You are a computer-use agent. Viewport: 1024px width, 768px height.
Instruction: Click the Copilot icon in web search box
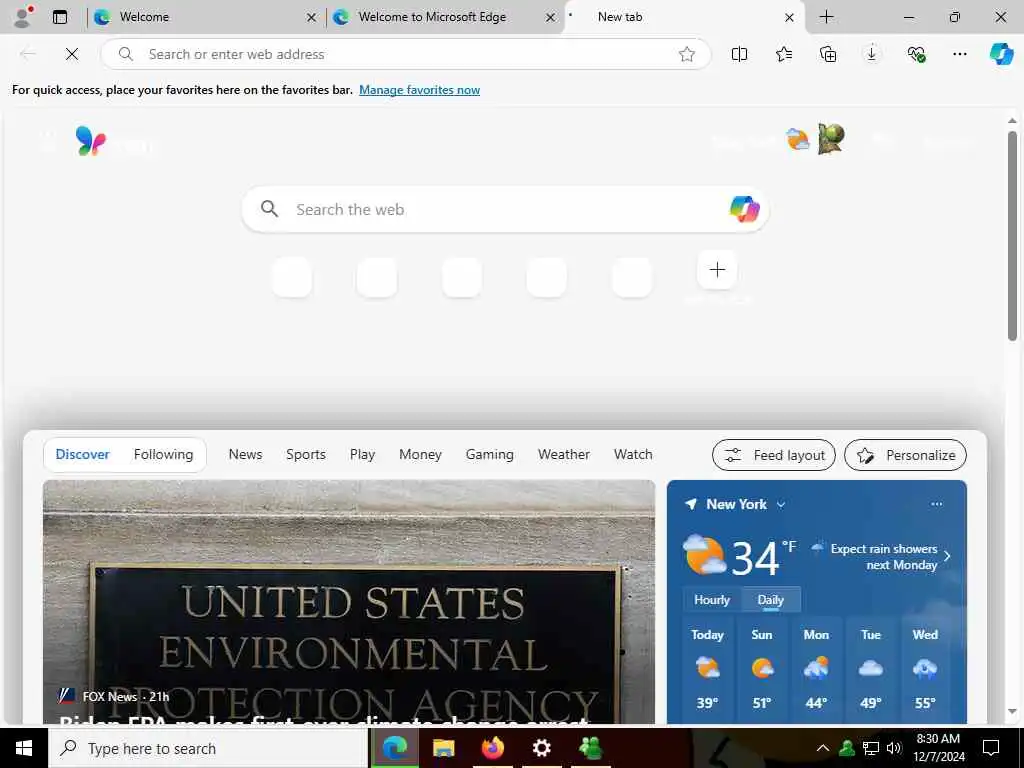(x=744, y=210)
